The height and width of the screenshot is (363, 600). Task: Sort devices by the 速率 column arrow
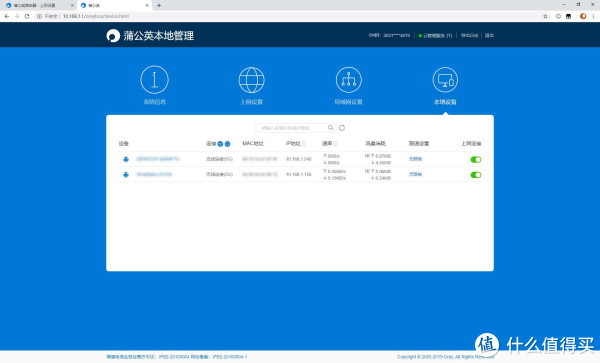coord(335,144)
